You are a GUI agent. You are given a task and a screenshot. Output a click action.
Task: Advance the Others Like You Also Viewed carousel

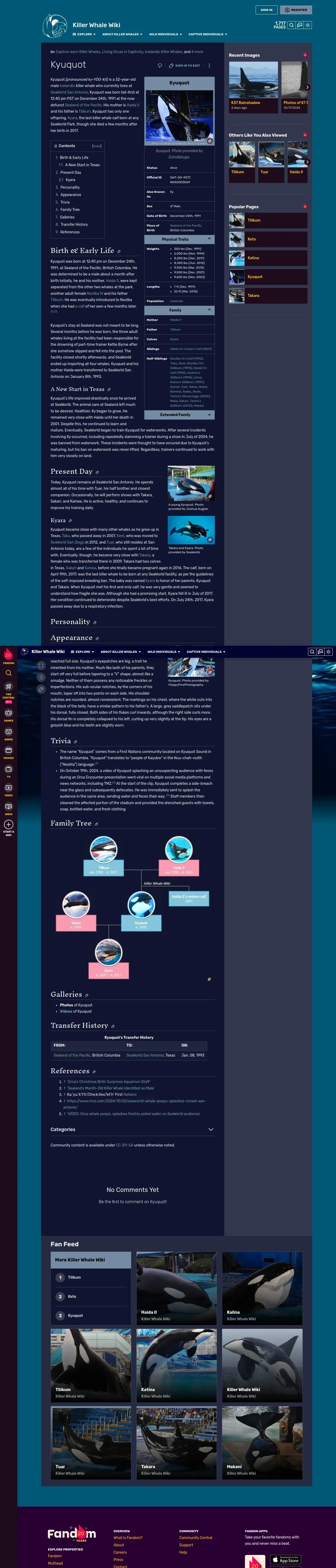[x=307, y=162]
